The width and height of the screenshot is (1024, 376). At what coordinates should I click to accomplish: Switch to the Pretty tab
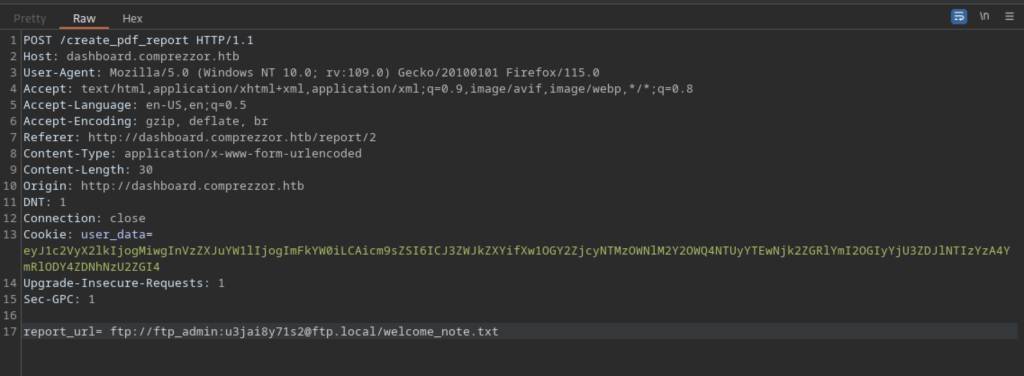(30, 18)
